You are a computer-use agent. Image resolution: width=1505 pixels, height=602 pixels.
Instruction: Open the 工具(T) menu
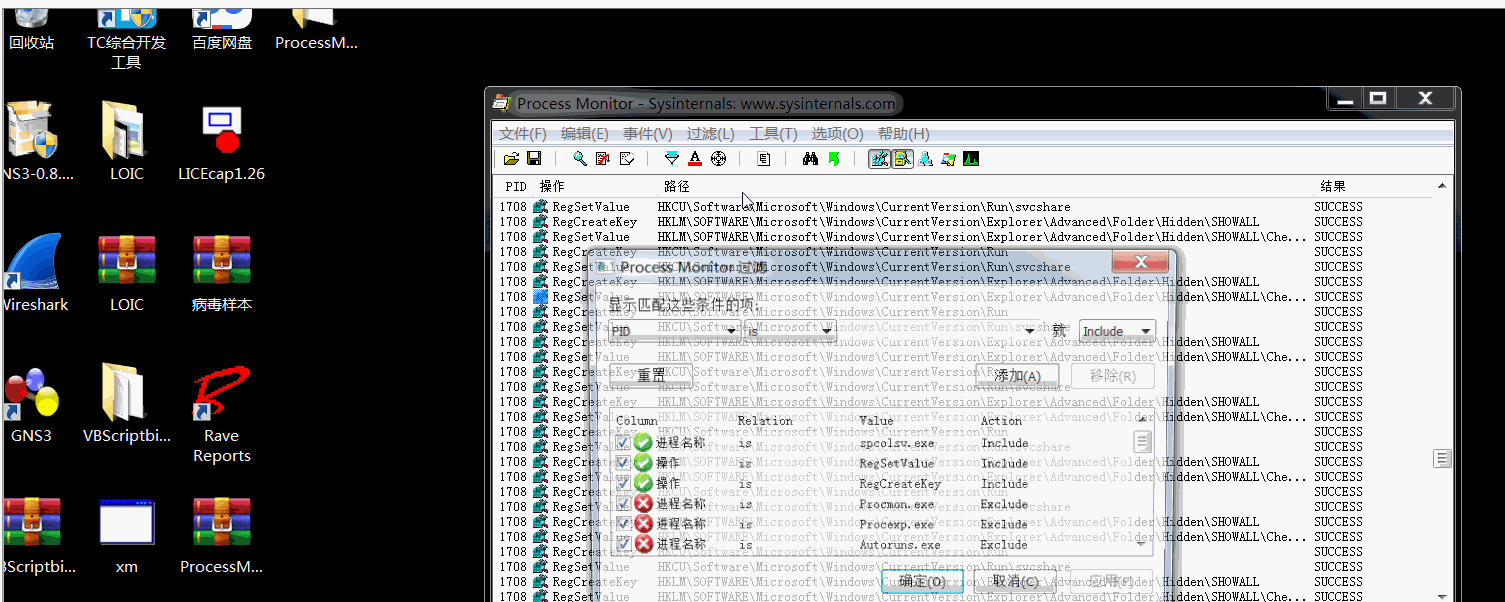click(x=773, y=134)
